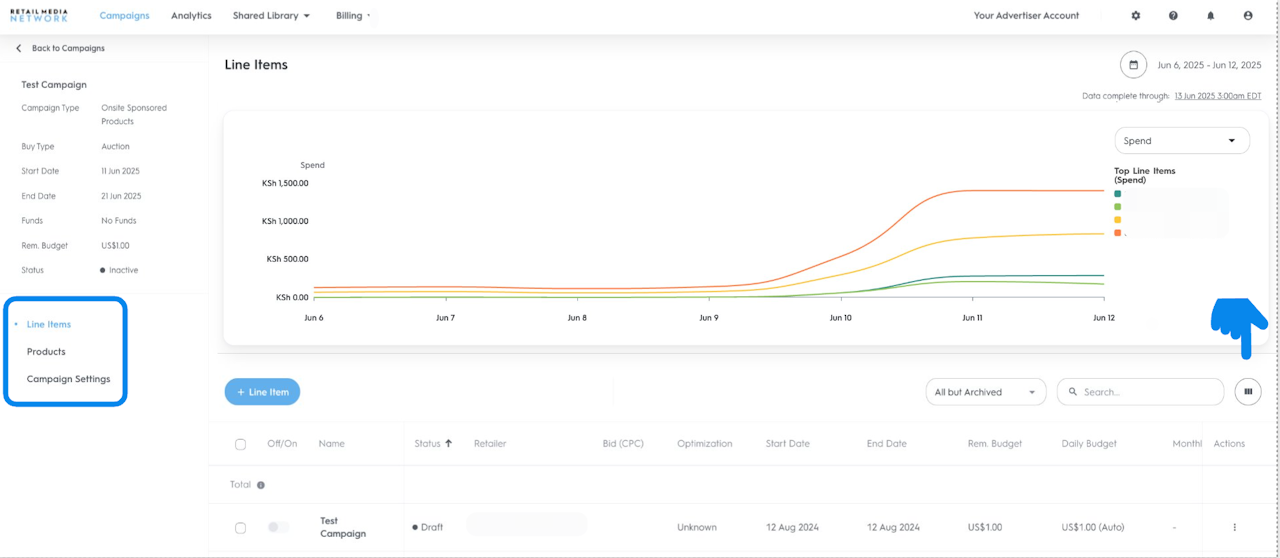Open the user account profile icon
This screenshot has height=558, width=1280.
pos(1248,16)
